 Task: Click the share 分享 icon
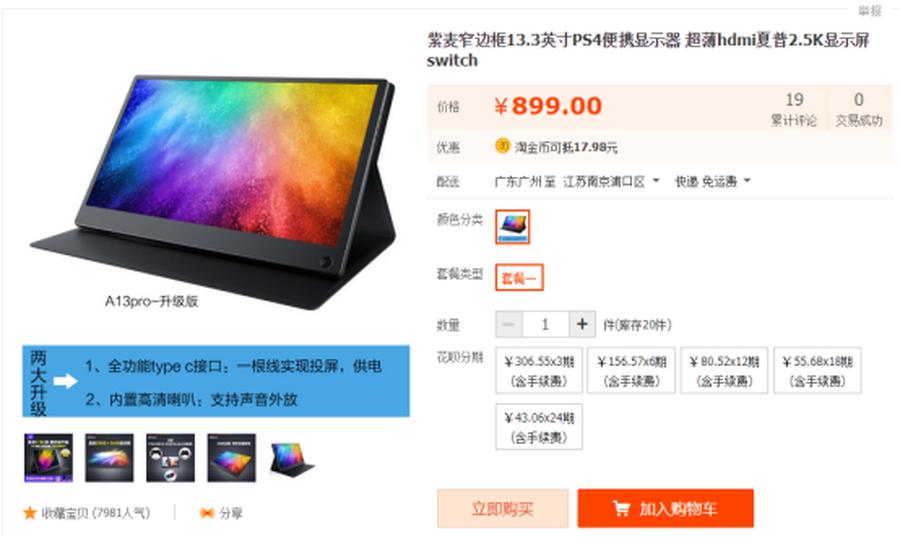(x=207, y=513)
